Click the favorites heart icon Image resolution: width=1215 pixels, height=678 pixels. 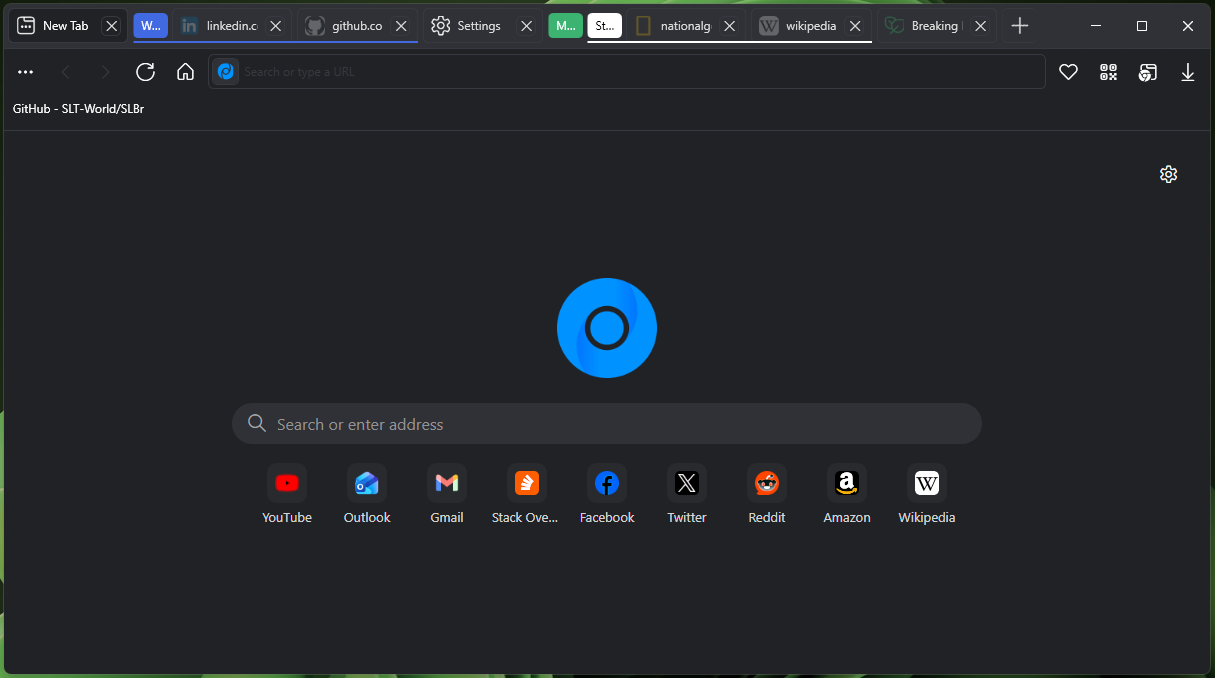click(x=1068, y=72)
